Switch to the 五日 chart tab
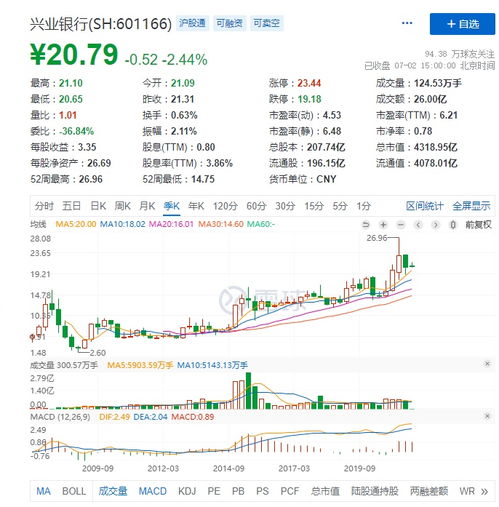Viewport: 499px width, 507px height. (x=71, y=206)
